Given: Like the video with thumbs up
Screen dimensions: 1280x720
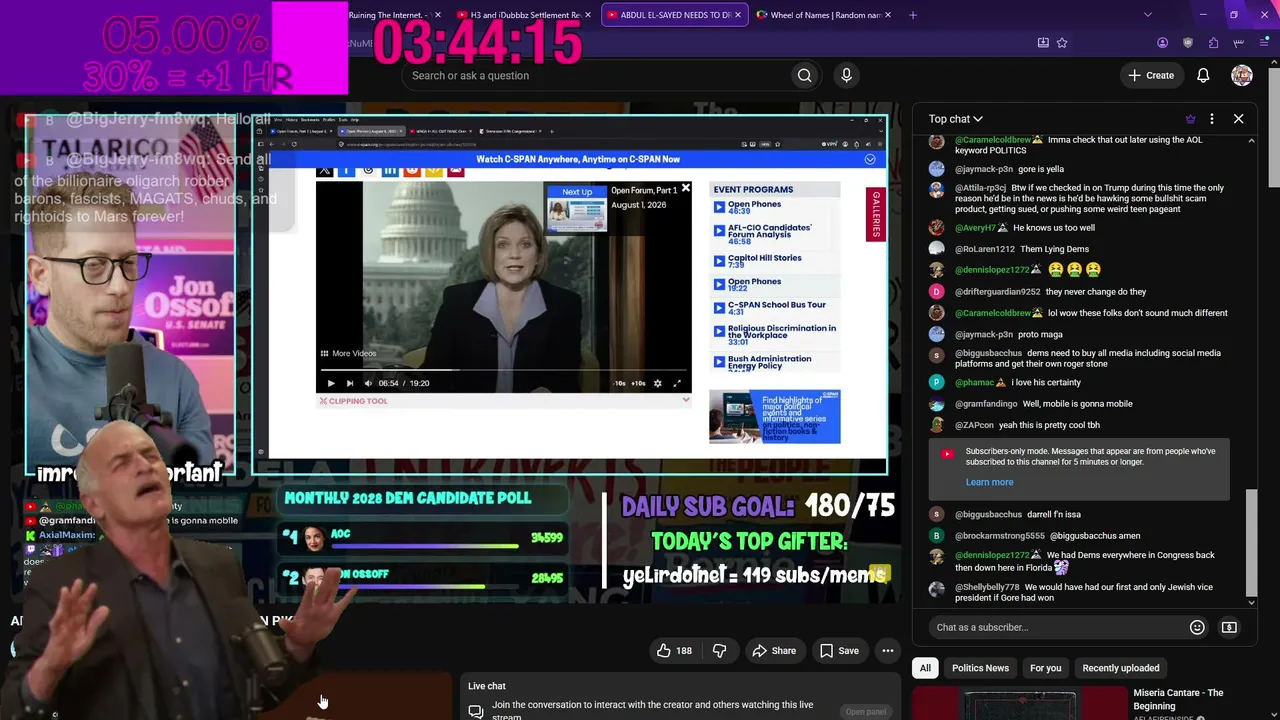Looking at the screenshot, I should 663,651.
